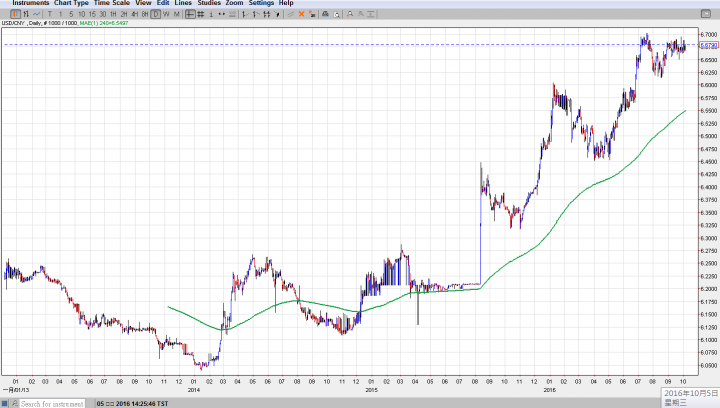Toggle the chart grid icon
Viewport: 720px width, 408px height.
(201, 14)
